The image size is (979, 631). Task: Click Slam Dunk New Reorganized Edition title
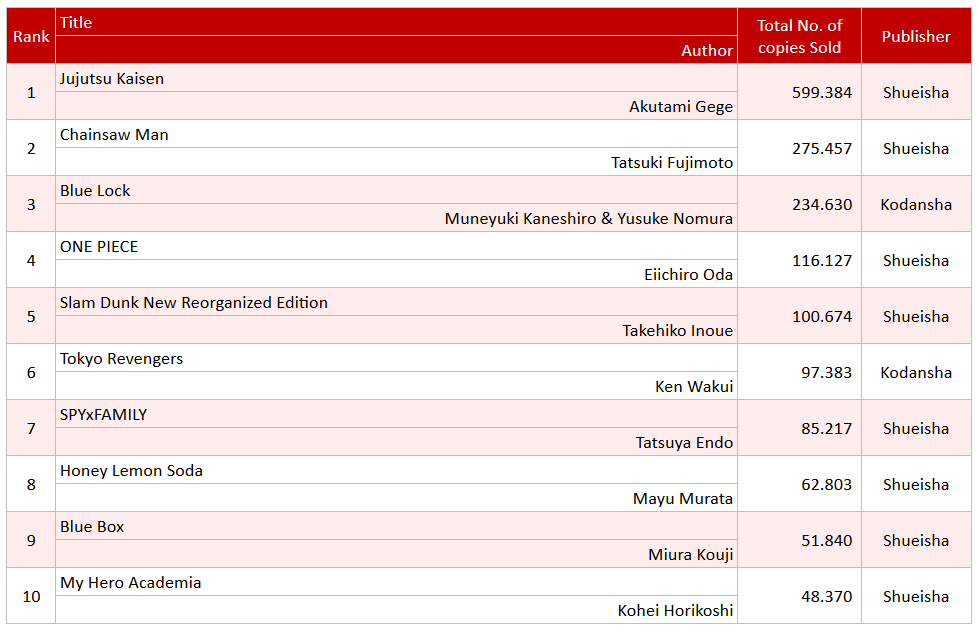coord(194,303)
